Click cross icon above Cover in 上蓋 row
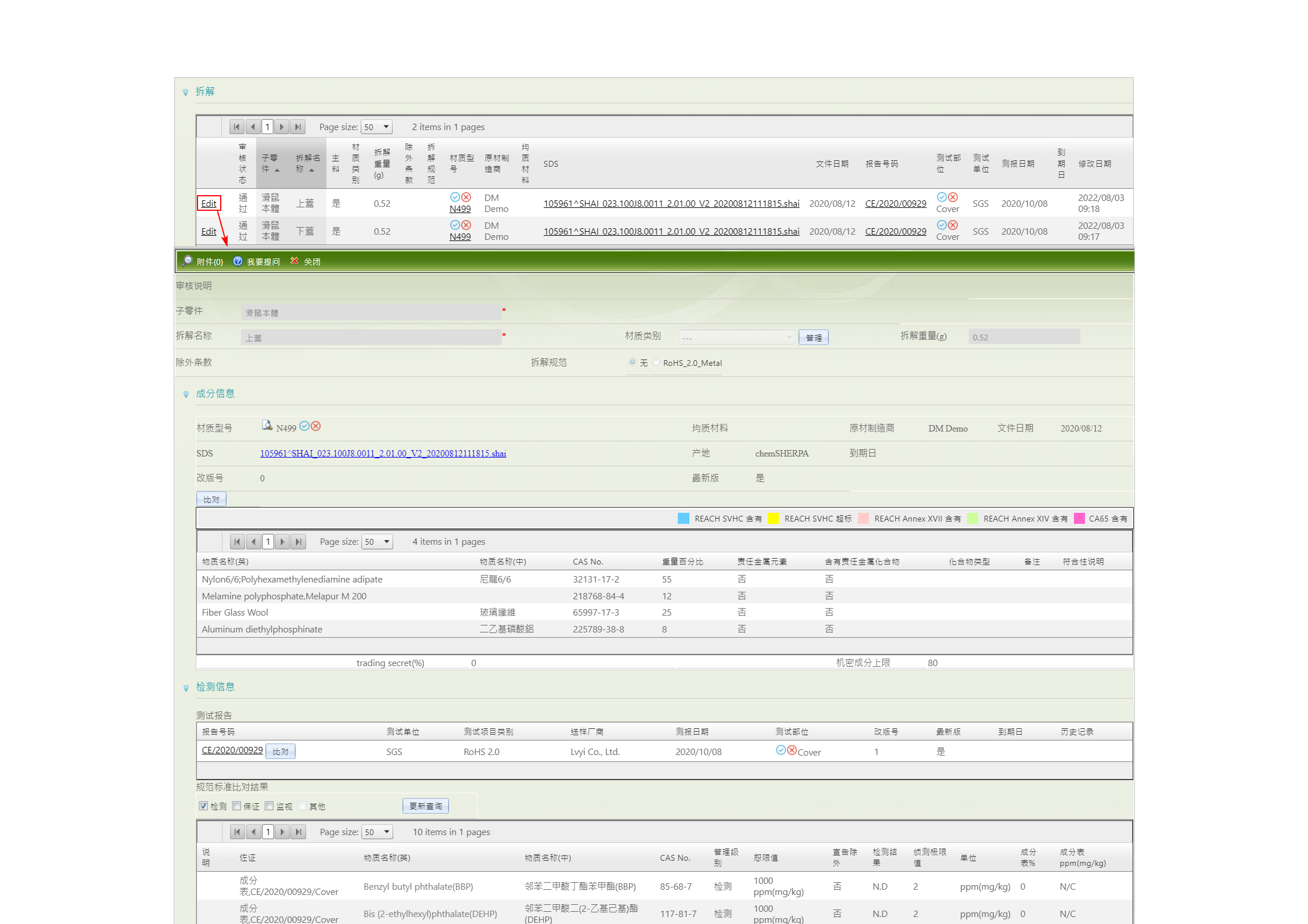 click(x=953, y=197)
